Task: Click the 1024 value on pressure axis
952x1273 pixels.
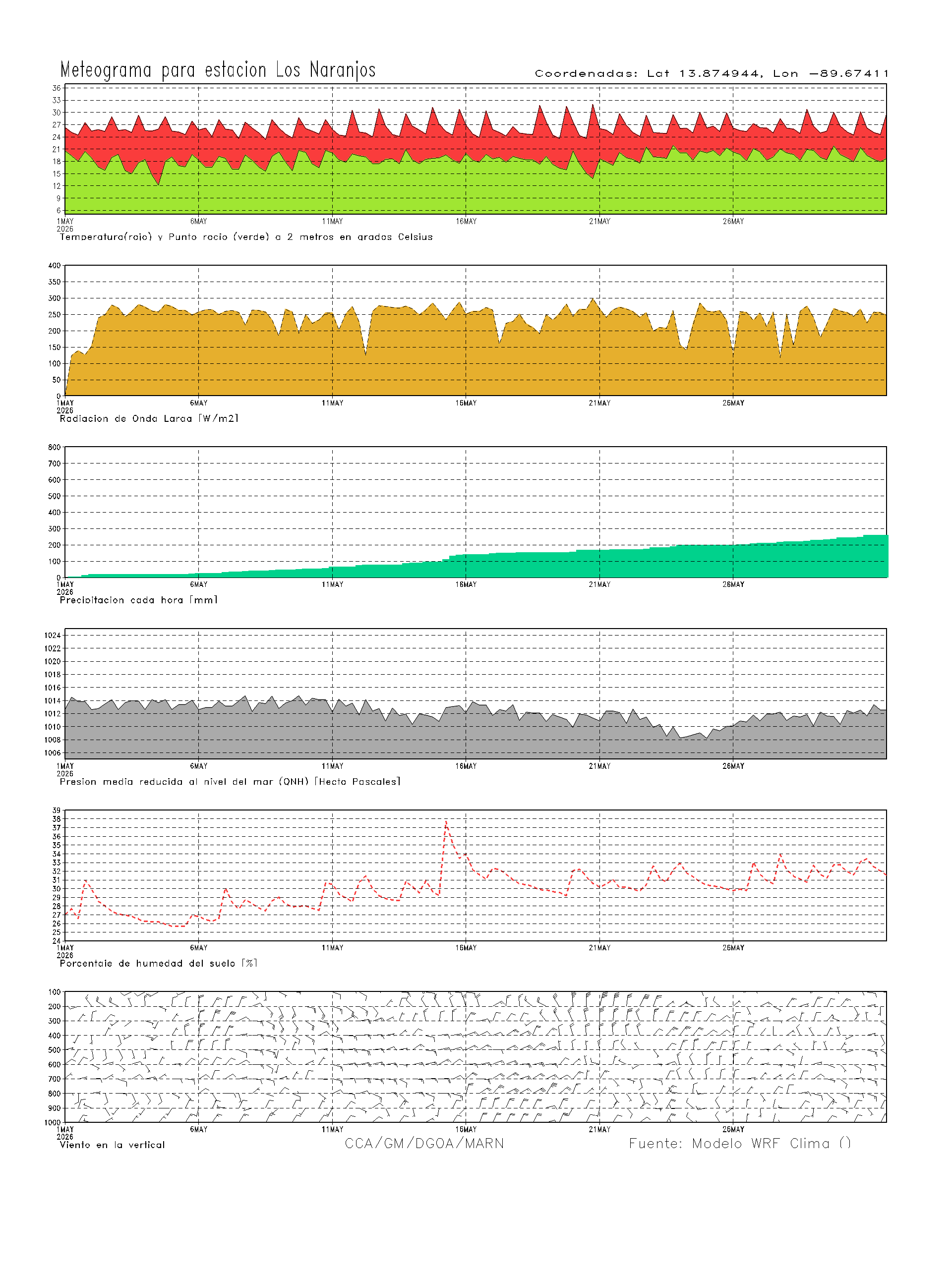Action: tap(53, 636)
